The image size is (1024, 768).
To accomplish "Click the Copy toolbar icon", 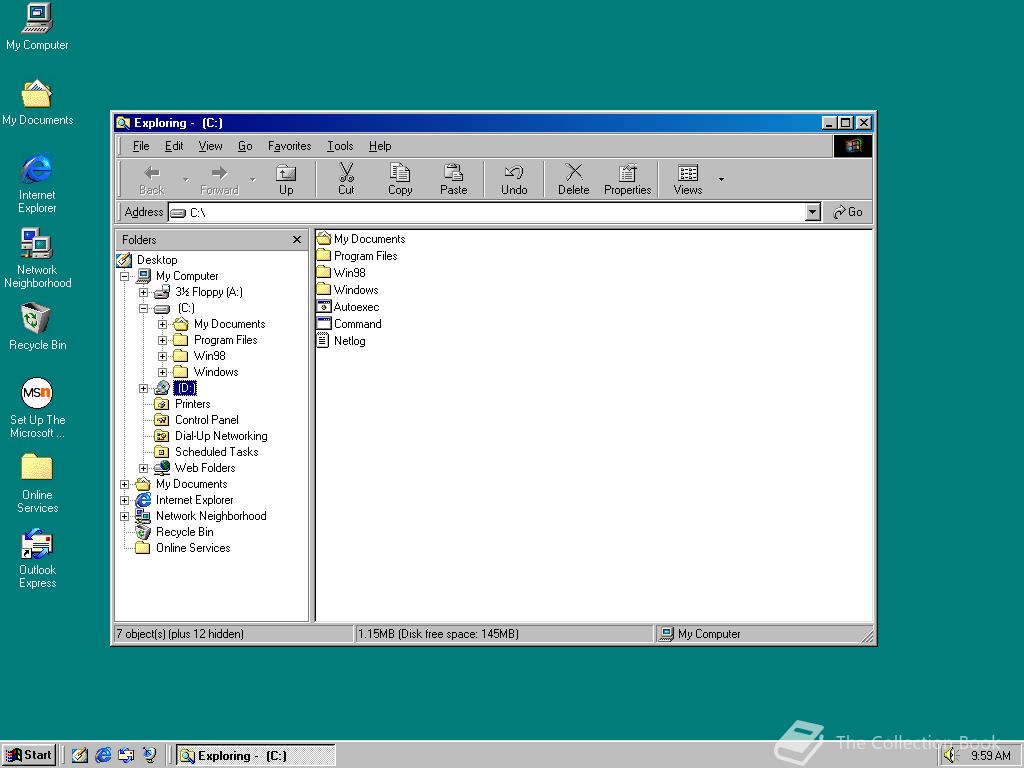I will tap(400, 172).
